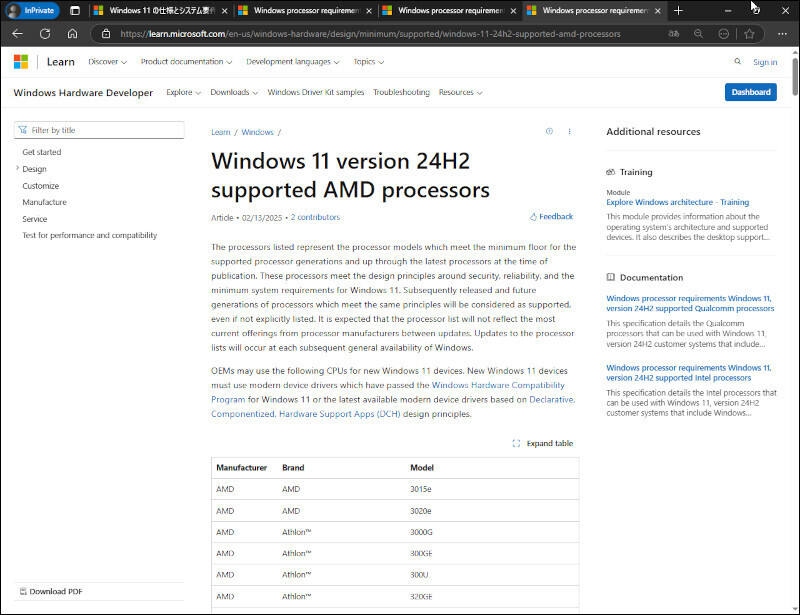
Task: Open the Discover dropdown
Action: (107, 61)
